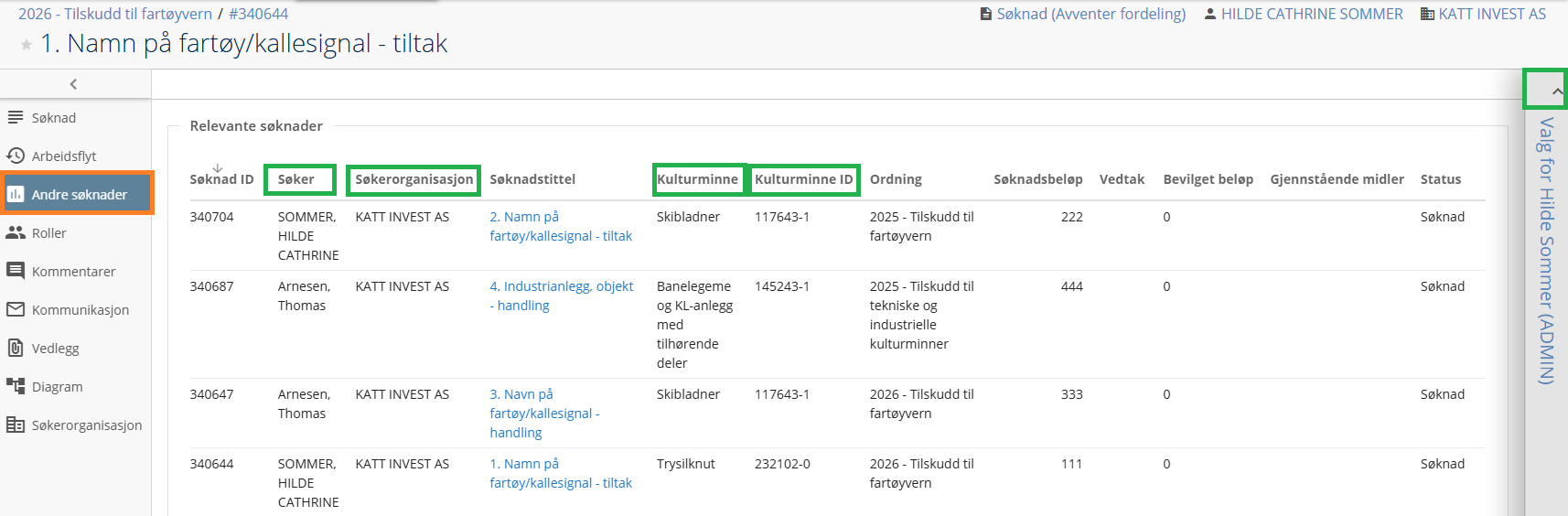Go to 2026 - Tilskudd til fartøyvern breadcrumb
Screen dimensions: 1568x516
click(115, 14)
